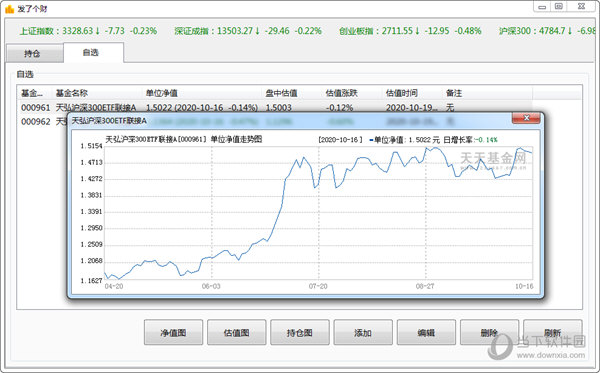This screenshot has height=373, width=600.
Task: Click the 04-20 date axis label
Action: pyautogui.click(x=114, y=286)
